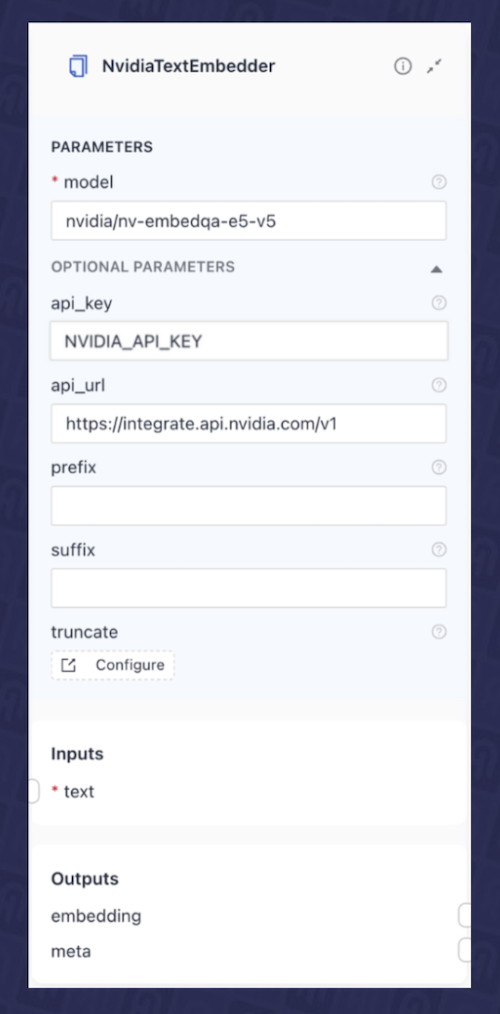Click the embedding output connector handle
This screenshot has width=500, height=1014.
point(464,916)
